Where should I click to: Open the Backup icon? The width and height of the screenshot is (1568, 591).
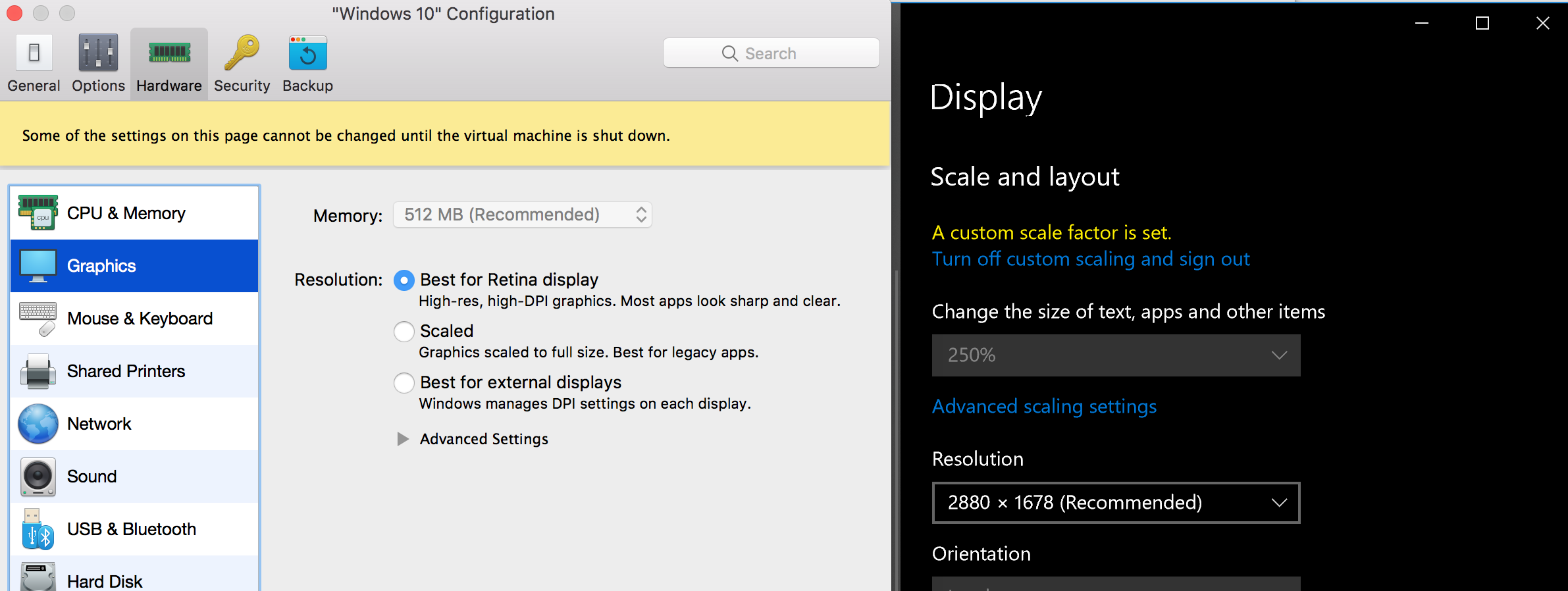pos(307,53)
